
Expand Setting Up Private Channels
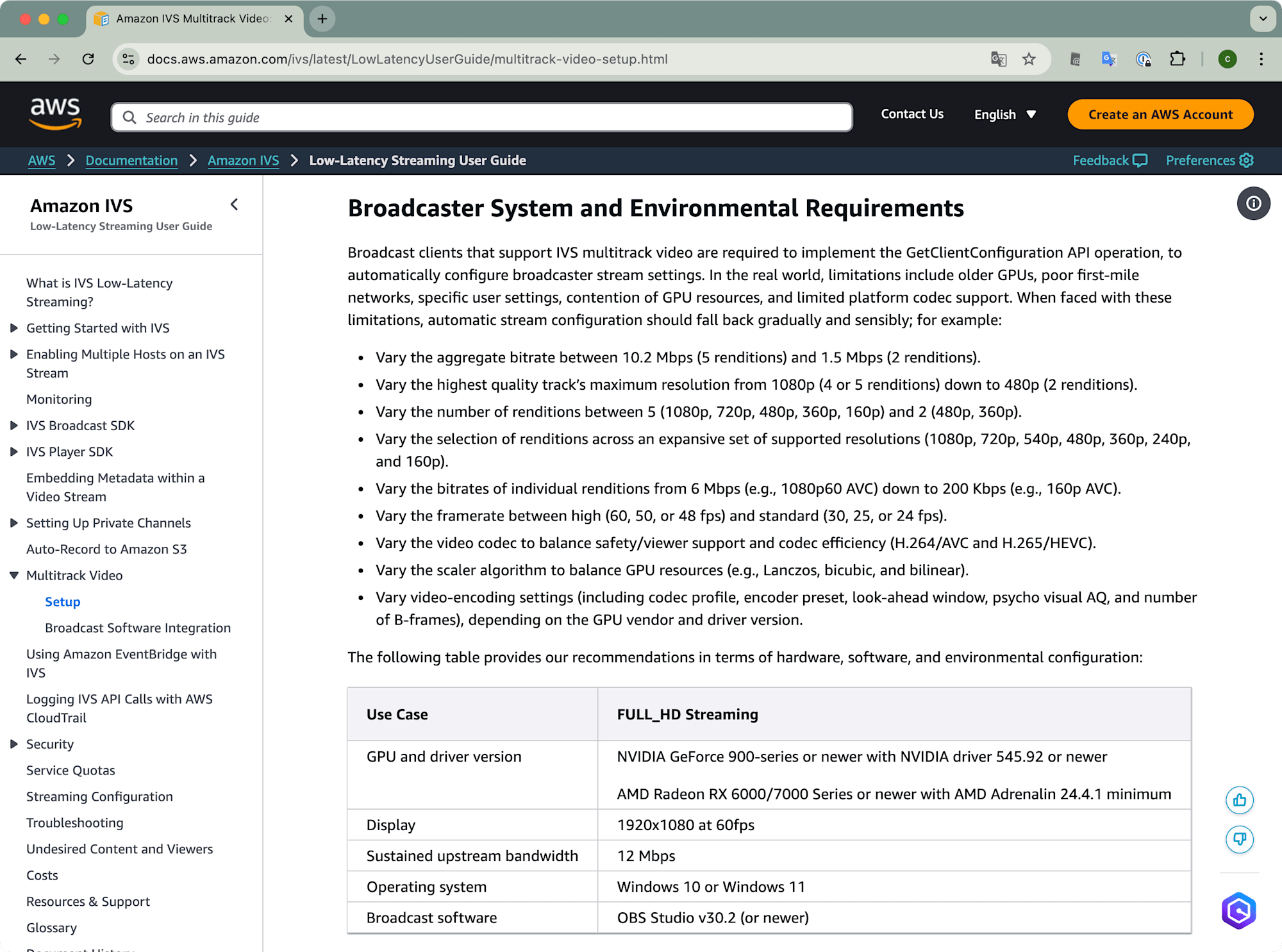click(14, 523)
